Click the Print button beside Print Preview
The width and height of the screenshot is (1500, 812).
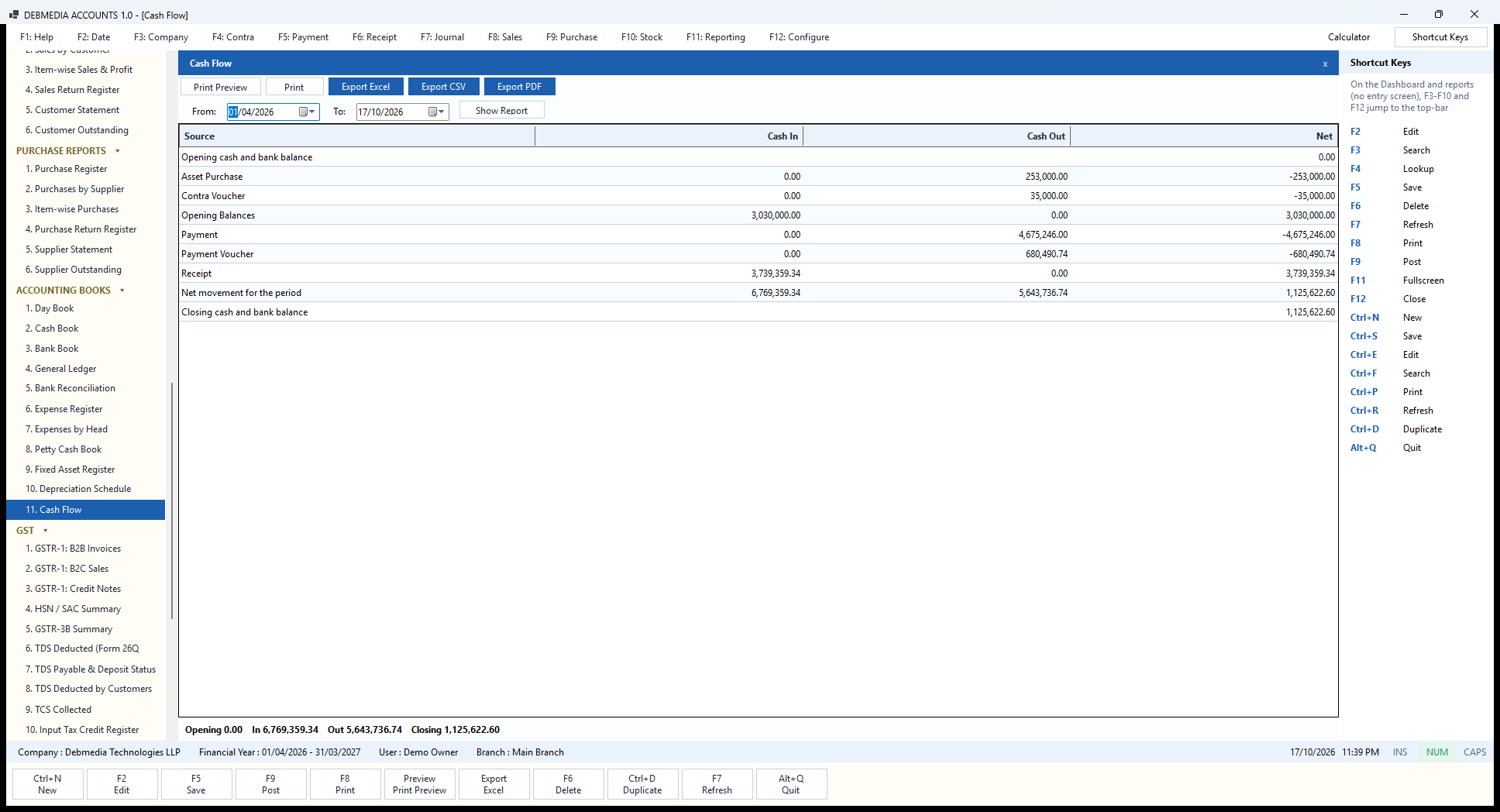coord(294,87)
